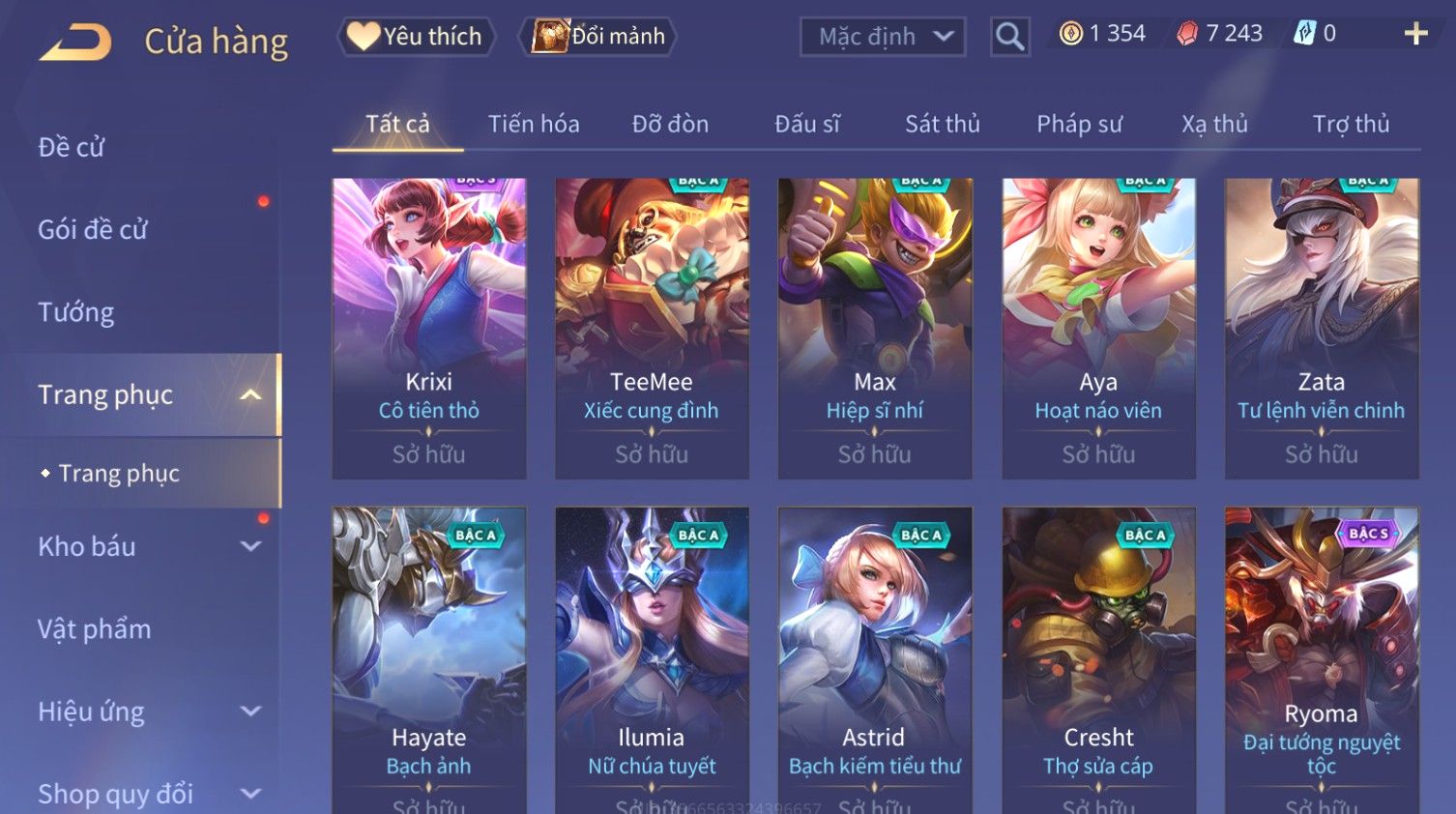Screen dimensions: 1456x814
Task: Open the search magnifier icon
Action: coord(1009,37)
